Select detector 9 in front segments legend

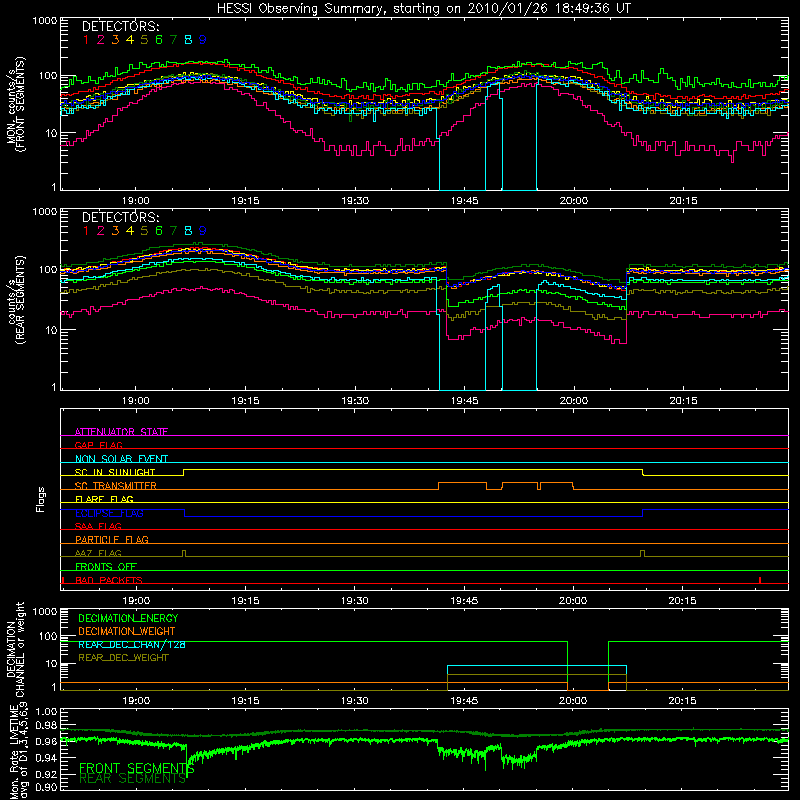(x=203, y=39)
